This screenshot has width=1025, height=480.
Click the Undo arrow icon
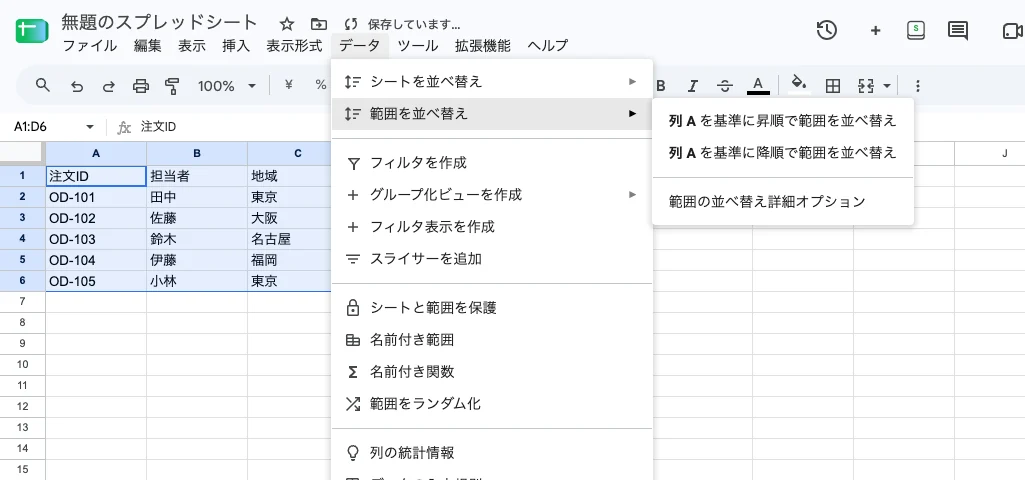[x=76, y=86]
